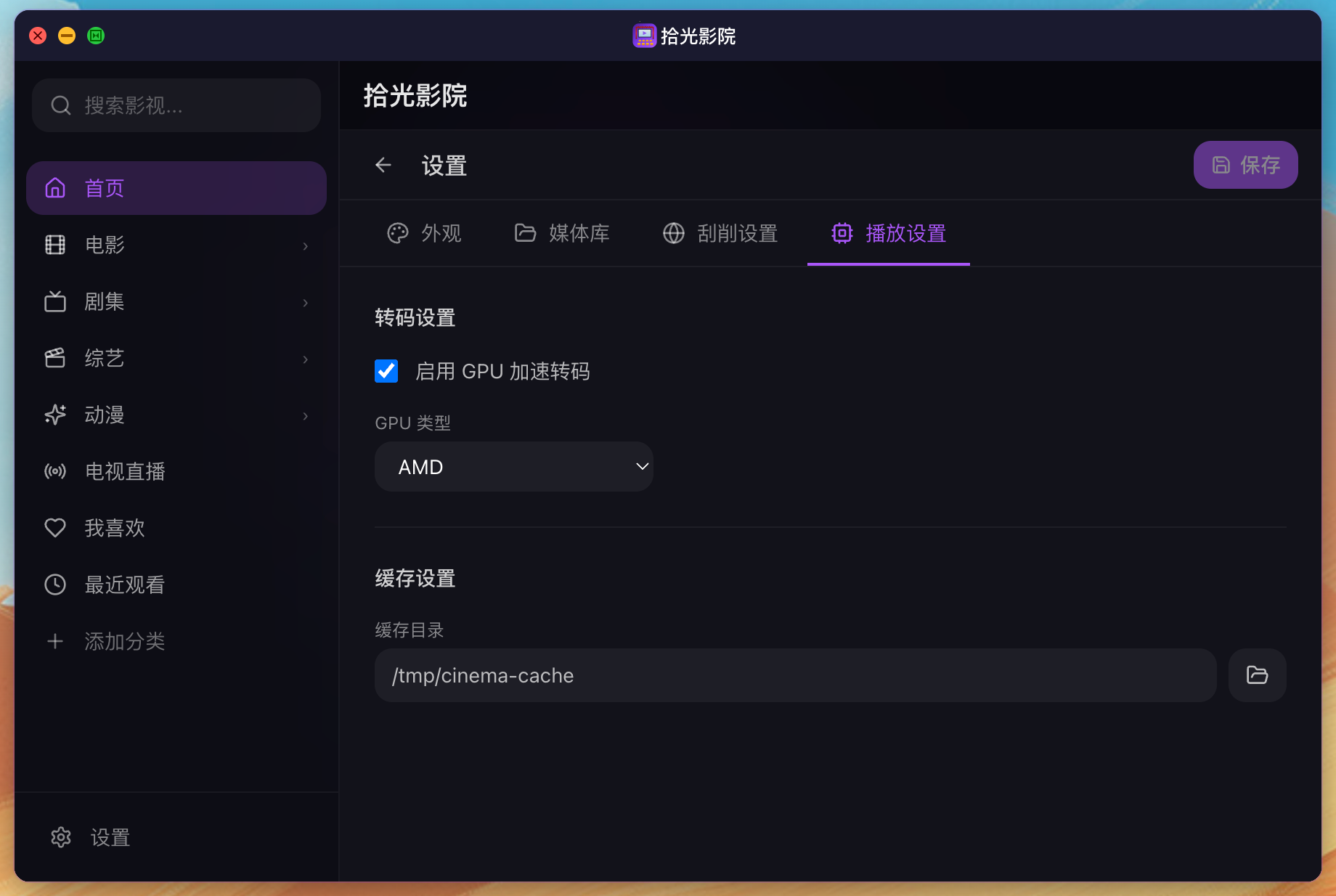Go to 首页 in the sidebar
Image resolution: width=1336 pixels, height=896 pixels.
click(176, 188)
